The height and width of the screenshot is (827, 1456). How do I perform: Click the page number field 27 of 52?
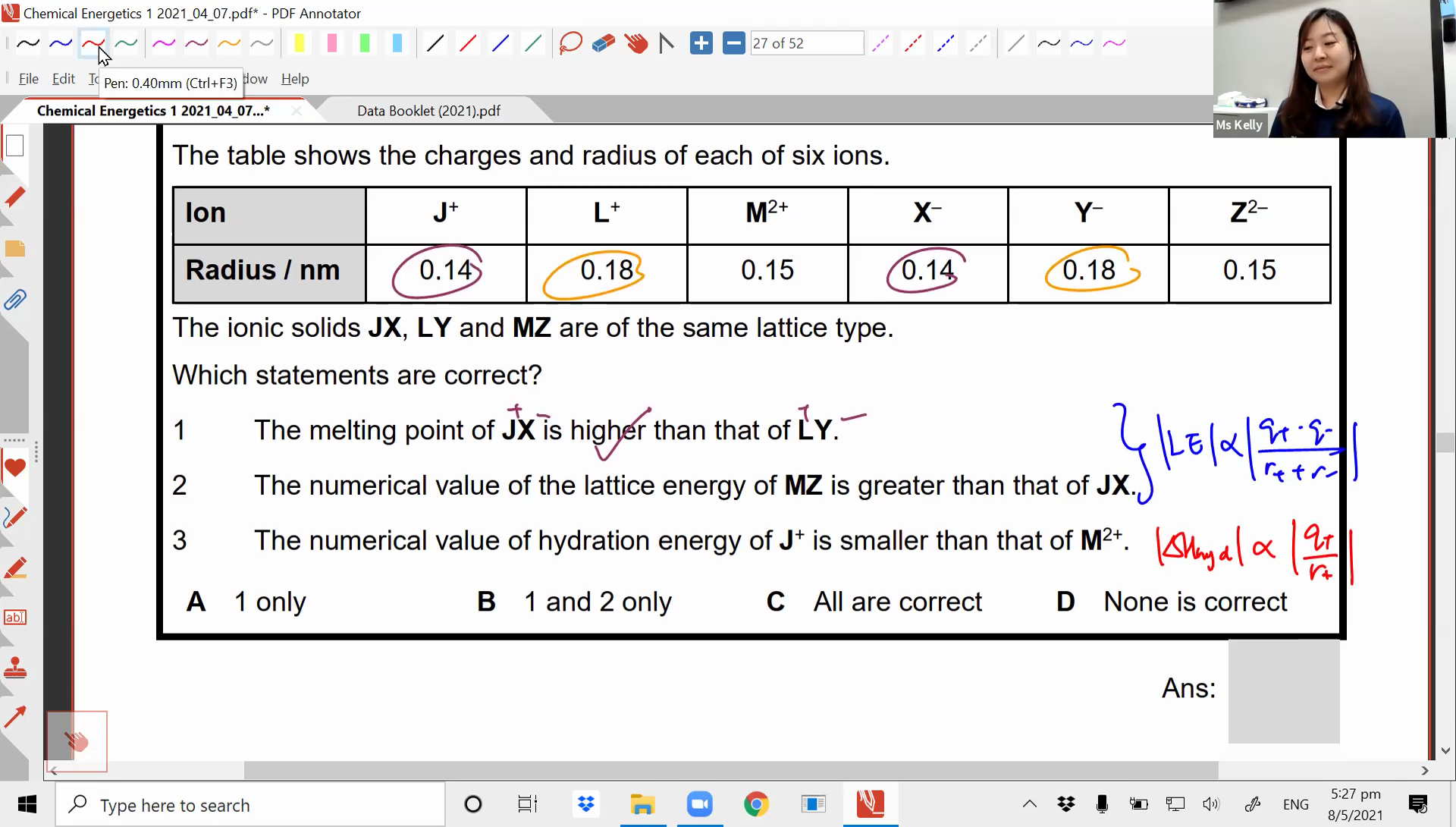(806, 43)
